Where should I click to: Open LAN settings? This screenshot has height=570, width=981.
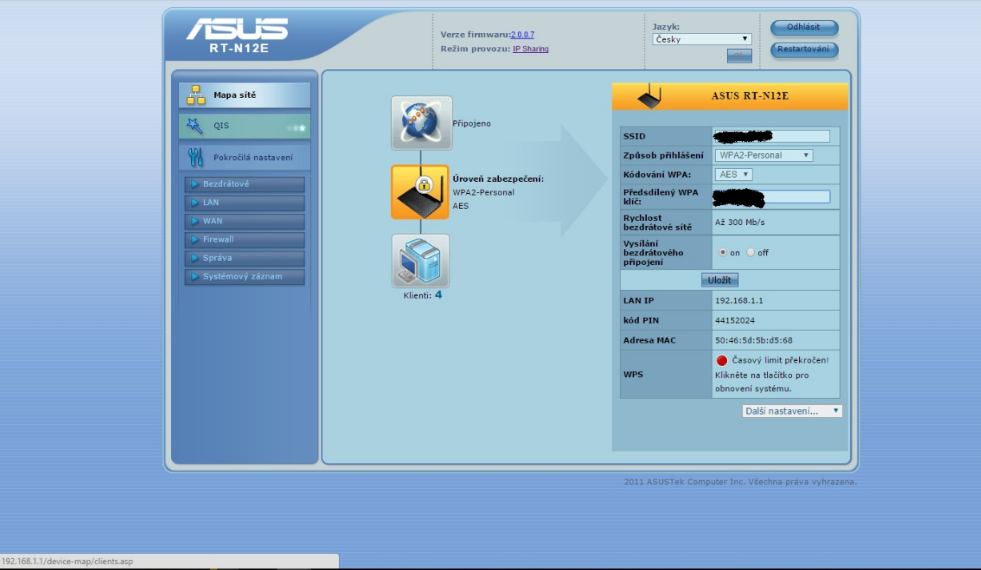[x=245, y=202]
